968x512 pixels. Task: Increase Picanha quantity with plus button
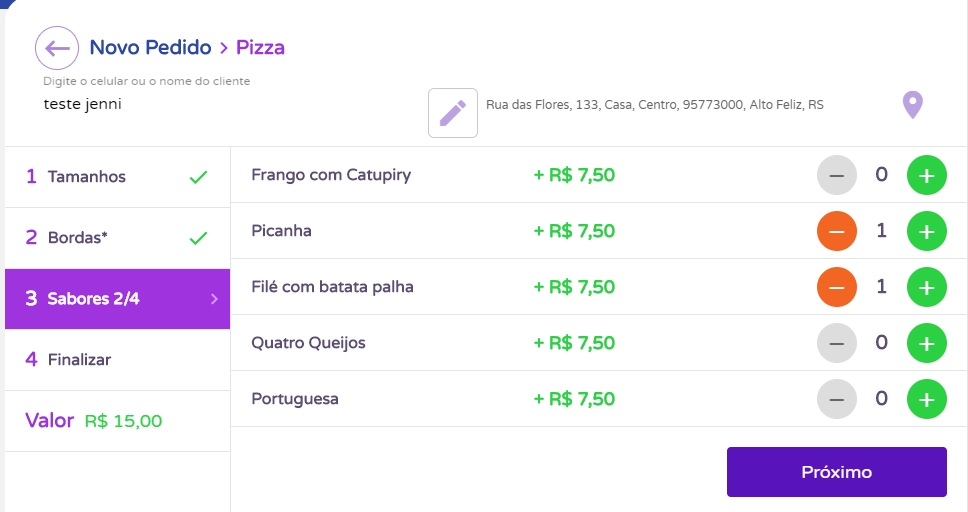pos(926,232)
